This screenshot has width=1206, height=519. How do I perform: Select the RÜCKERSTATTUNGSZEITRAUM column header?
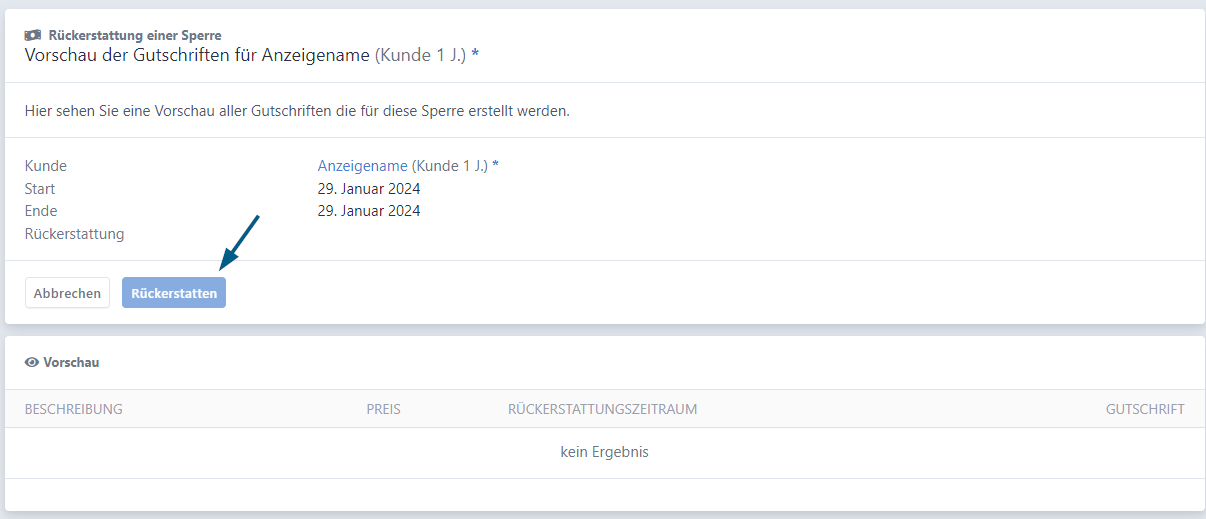point(603,409)
